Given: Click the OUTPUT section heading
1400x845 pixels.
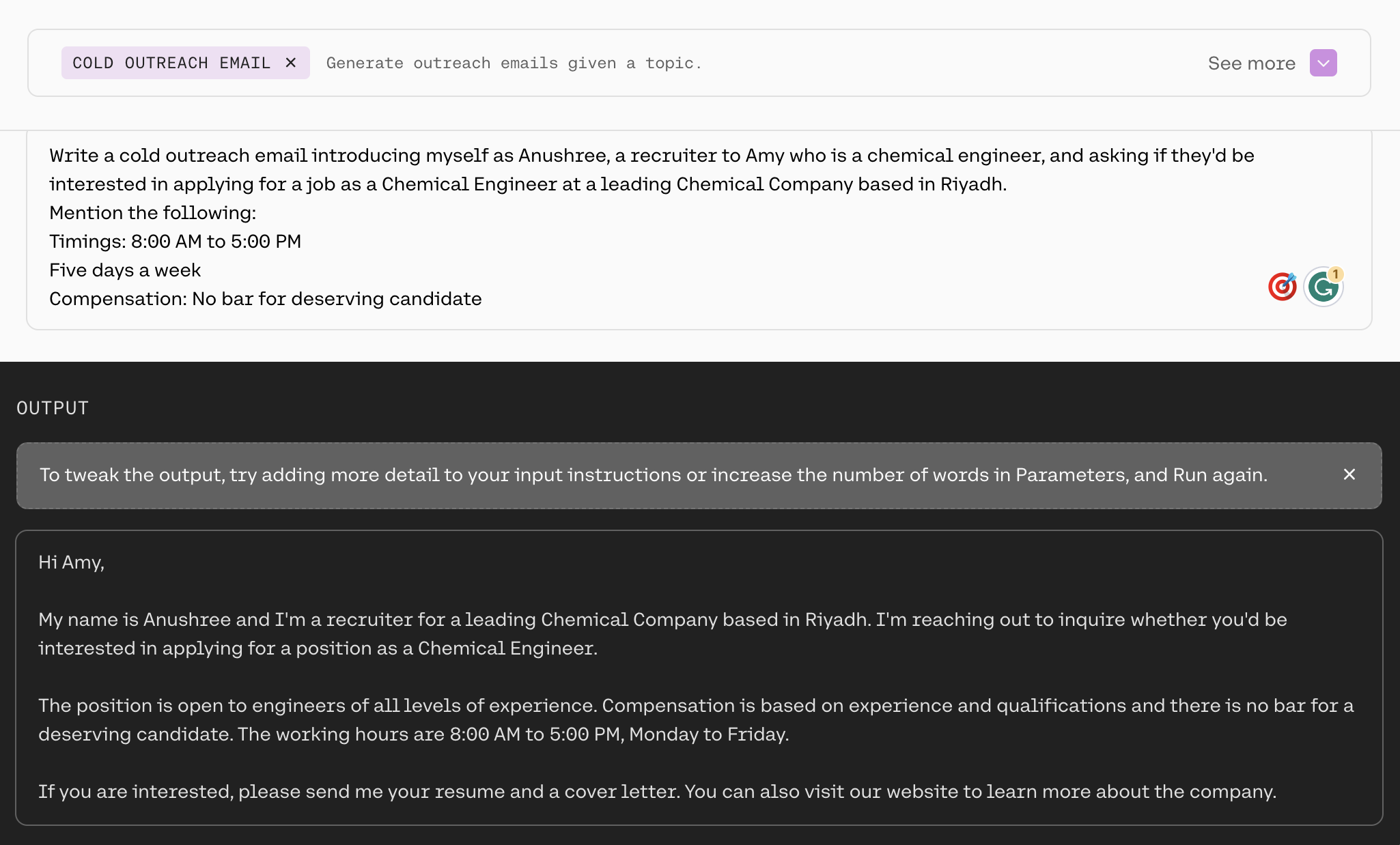Looking at the screenshot, I should point(53,408).
